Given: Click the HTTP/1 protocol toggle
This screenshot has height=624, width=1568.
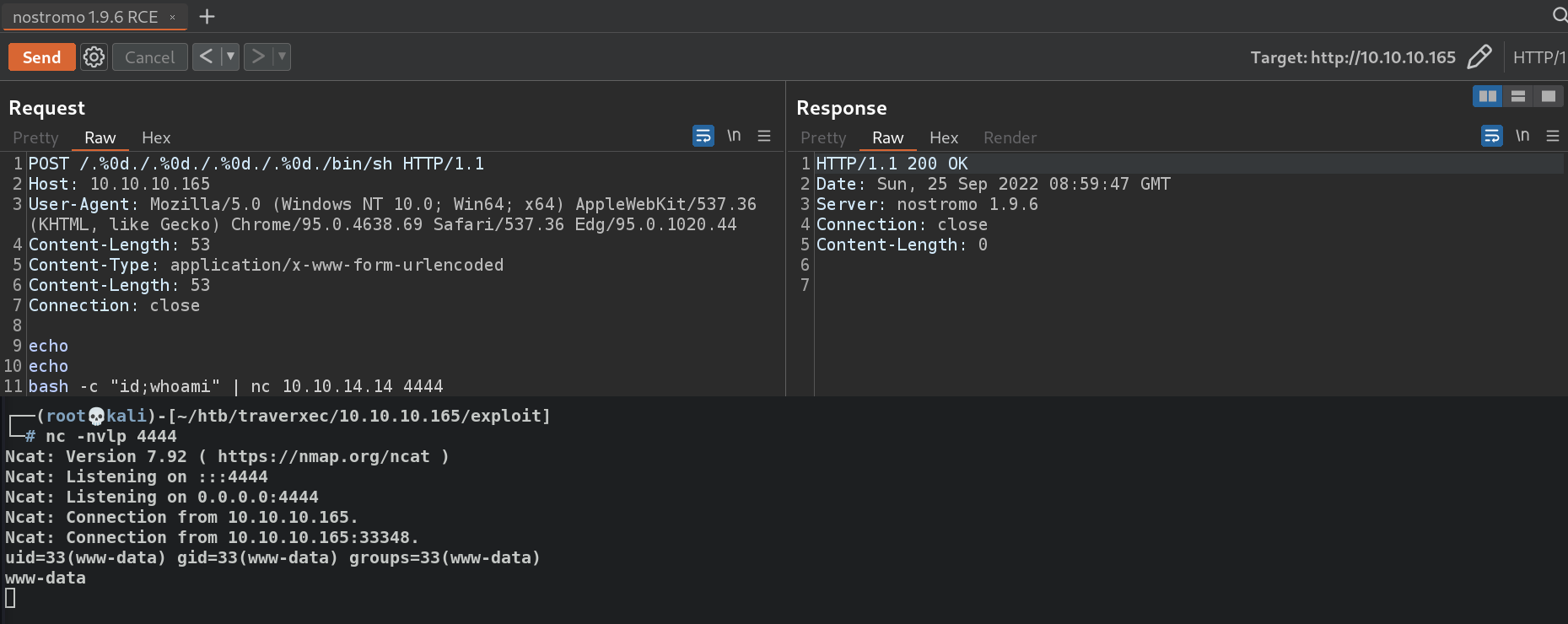Looking at the screenshot, I should coord(1539,57).
